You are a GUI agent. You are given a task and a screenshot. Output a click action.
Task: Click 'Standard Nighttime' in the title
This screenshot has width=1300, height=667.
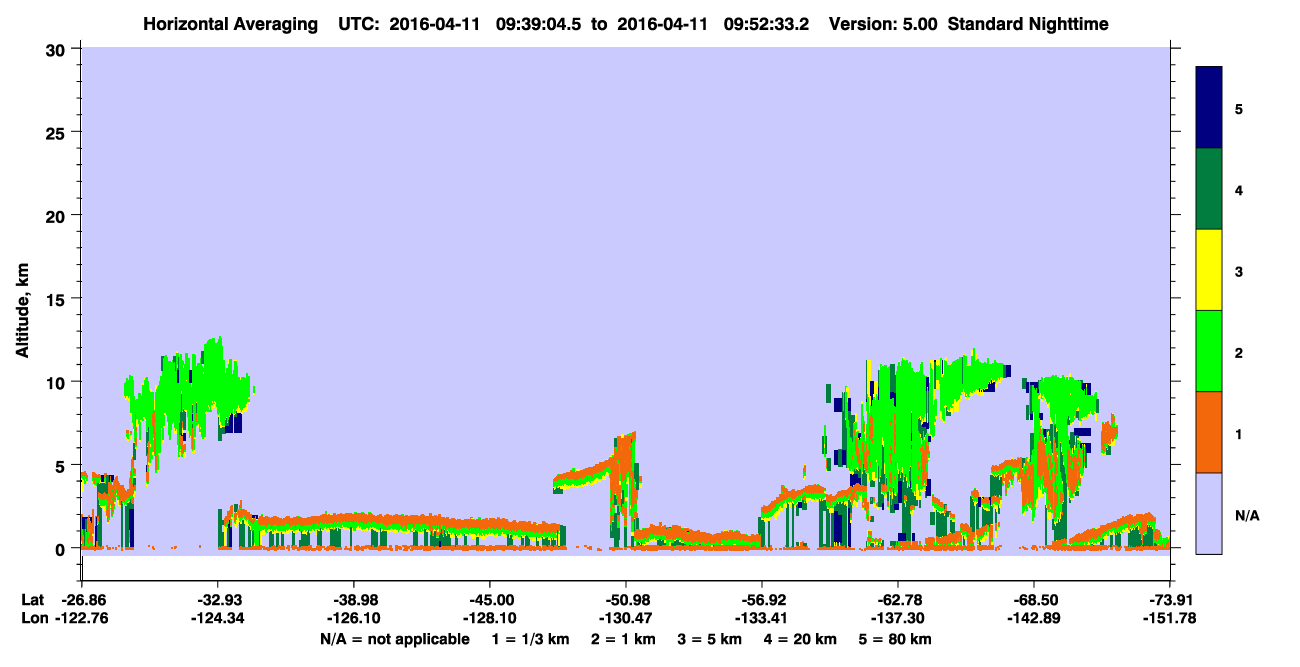coord(1028,23)
